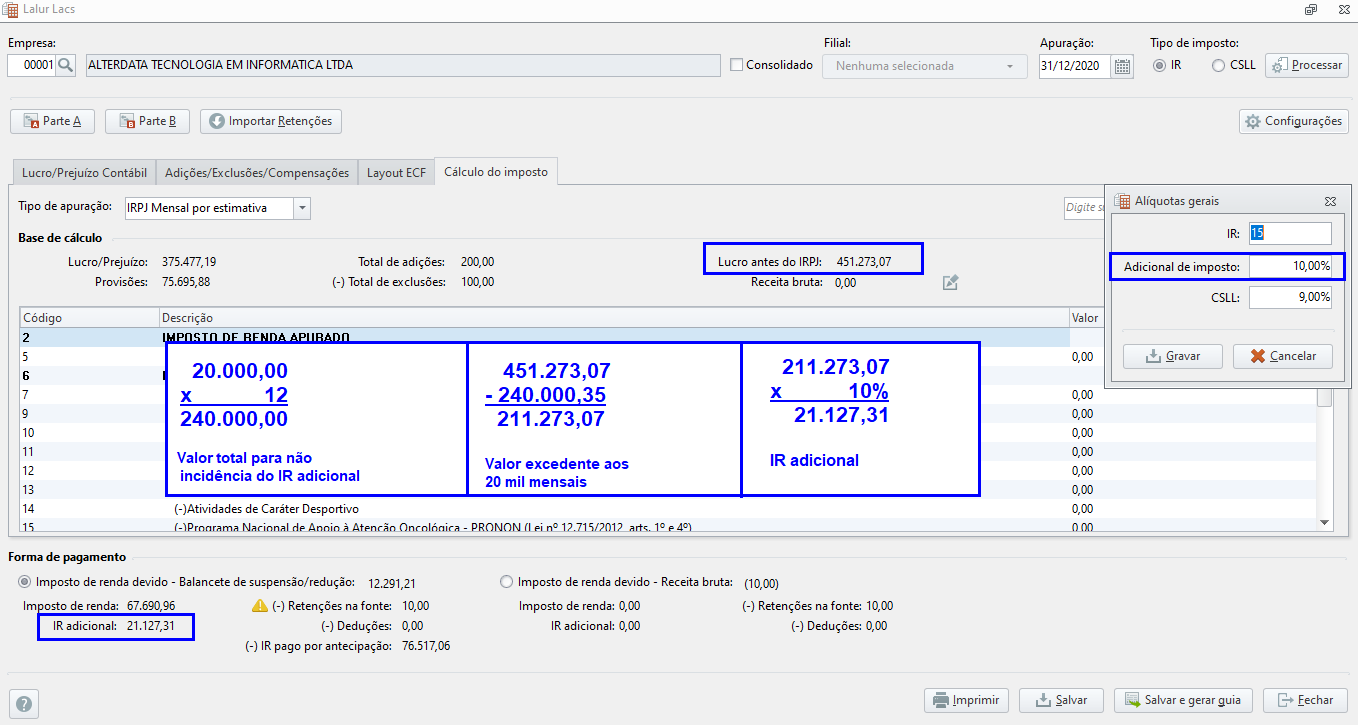Viewport: 1358px width, 725px height.
Task: Close the Alíquotas gerais popup
Action: point(1330,201)
